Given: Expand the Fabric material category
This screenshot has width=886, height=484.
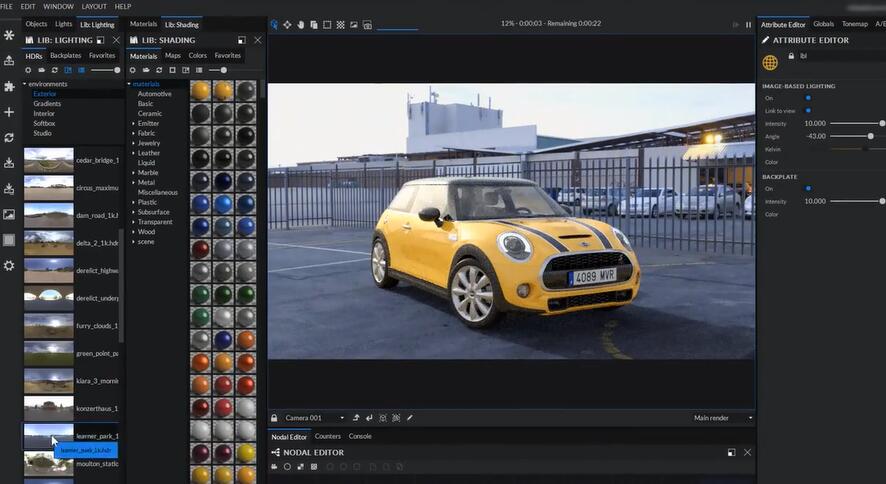Looking at the screenshot, I should pos(134,133).
